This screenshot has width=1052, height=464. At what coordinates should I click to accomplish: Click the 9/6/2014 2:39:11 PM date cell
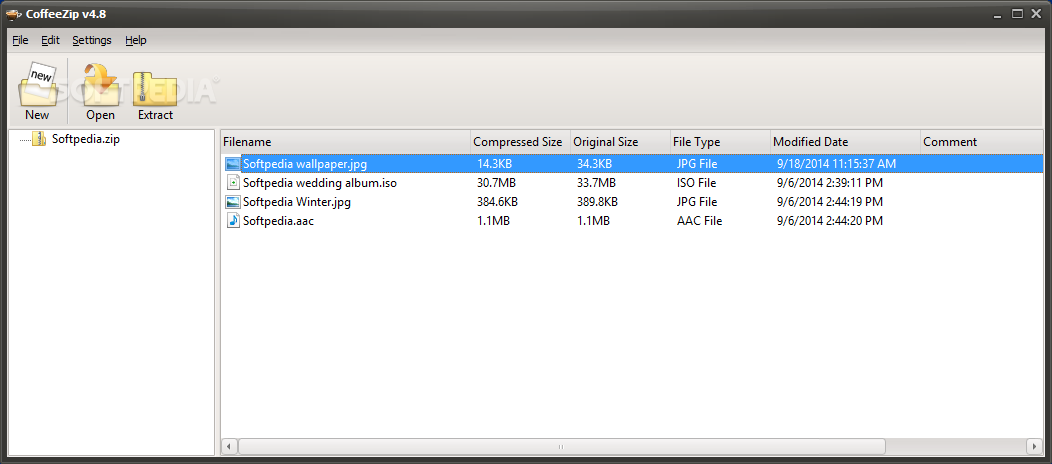point(829,182)
